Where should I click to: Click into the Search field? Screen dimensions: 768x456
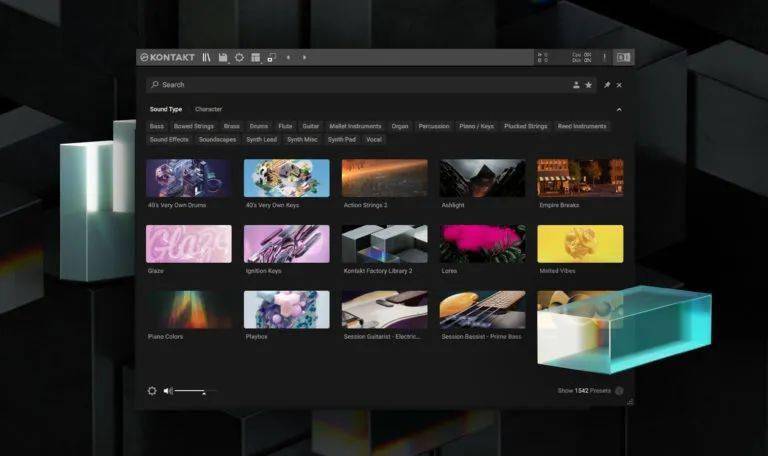point(371,85)
